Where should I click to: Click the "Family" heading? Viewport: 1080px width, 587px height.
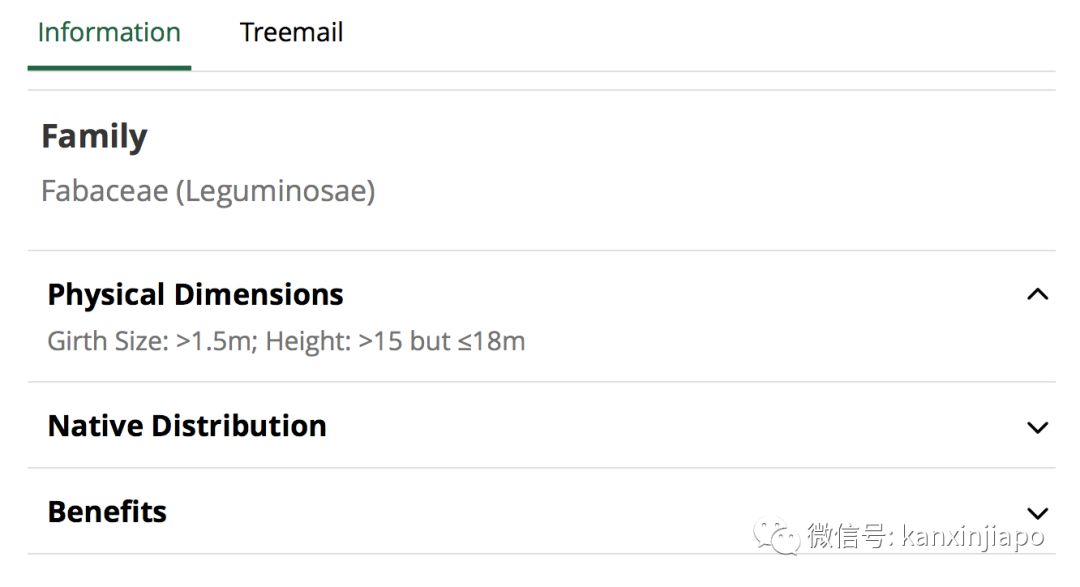[94, 136]
